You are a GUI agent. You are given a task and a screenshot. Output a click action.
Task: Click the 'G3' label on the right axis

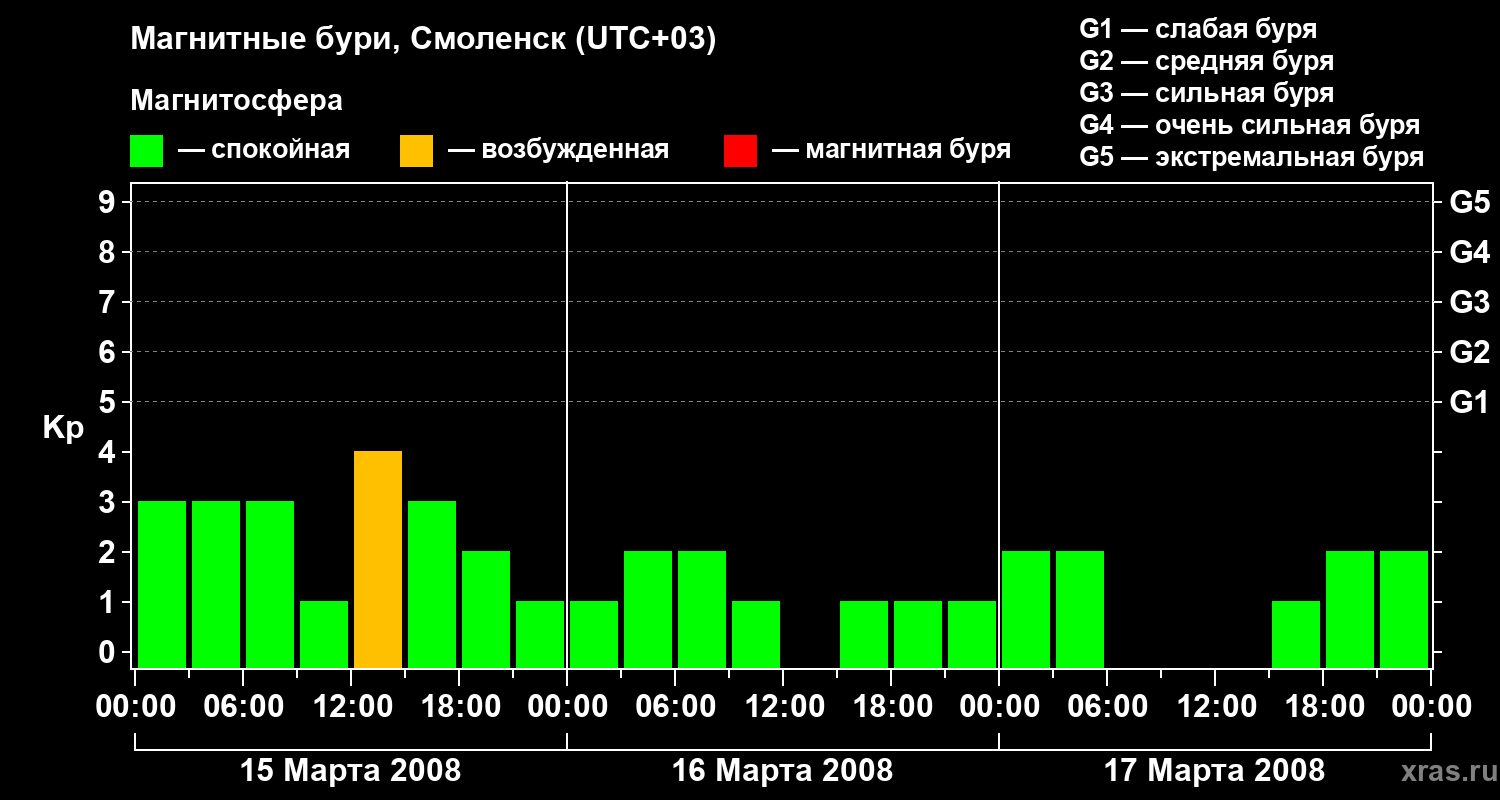point(1470,303)
